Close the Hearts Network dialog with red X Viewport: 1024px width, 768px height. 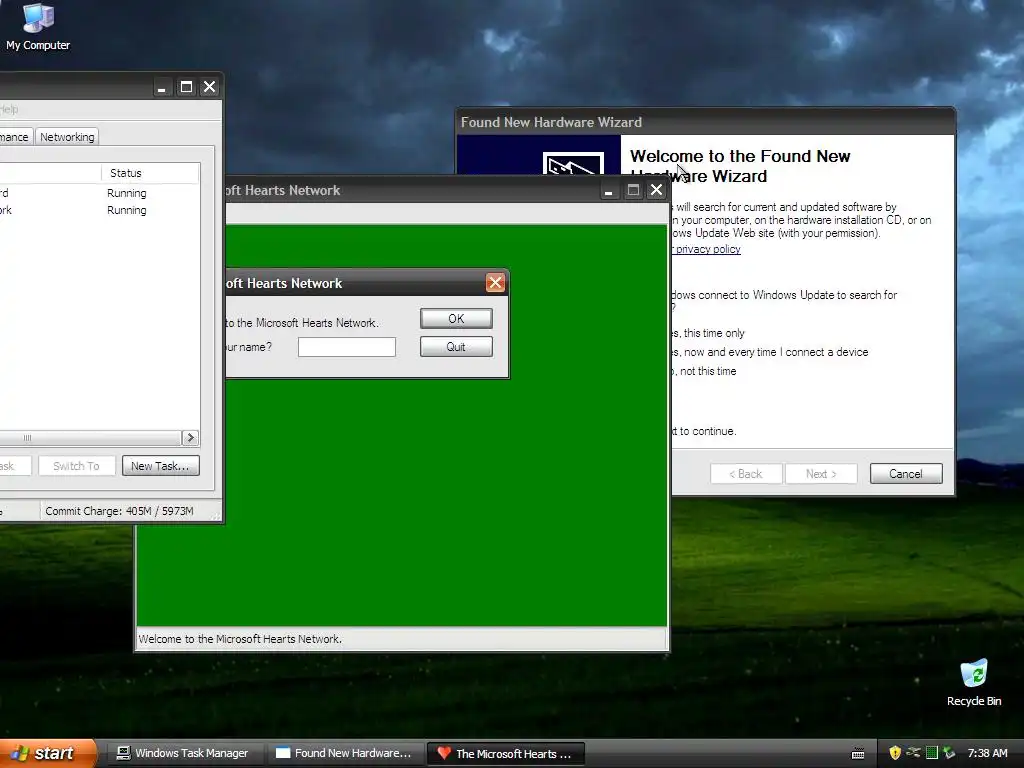click(x=495, y=283)
